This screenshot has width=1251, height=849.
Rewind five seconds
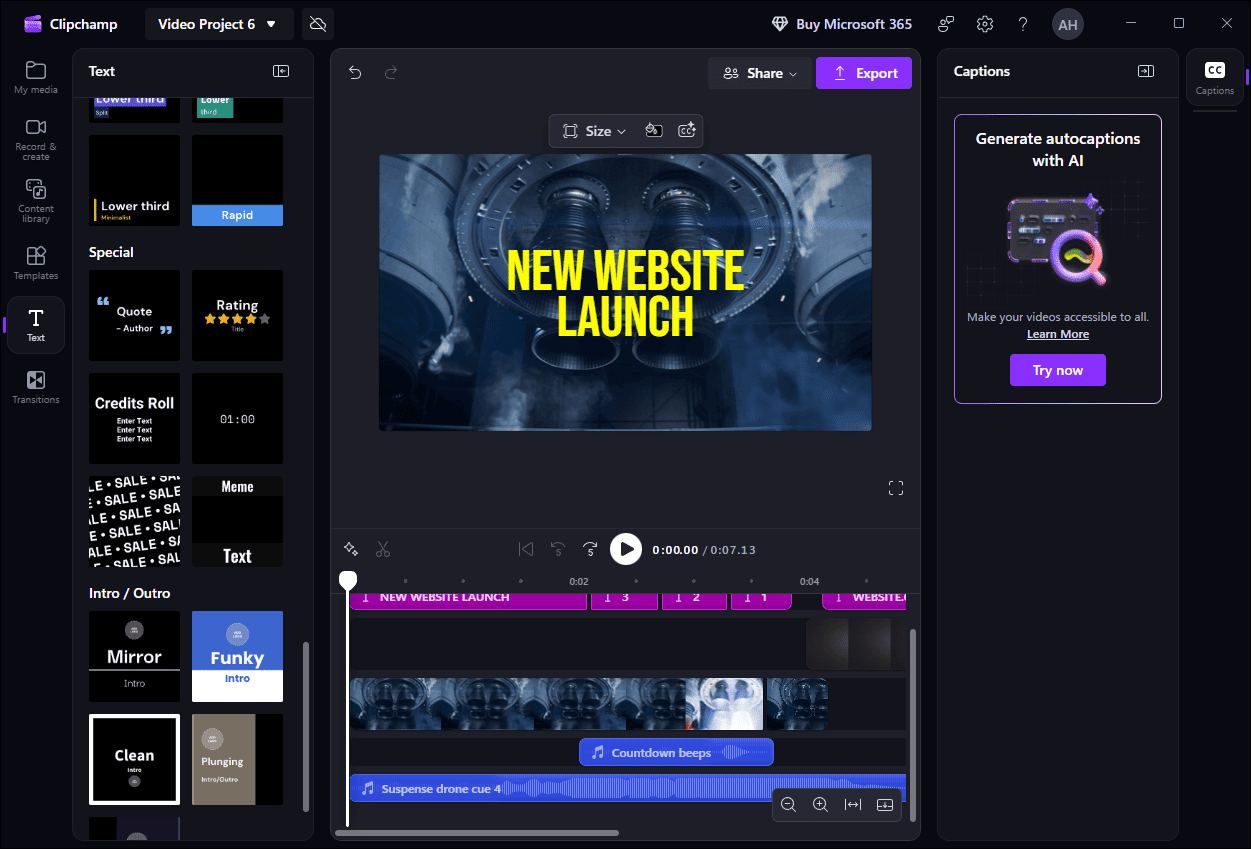tap(558, 548)
